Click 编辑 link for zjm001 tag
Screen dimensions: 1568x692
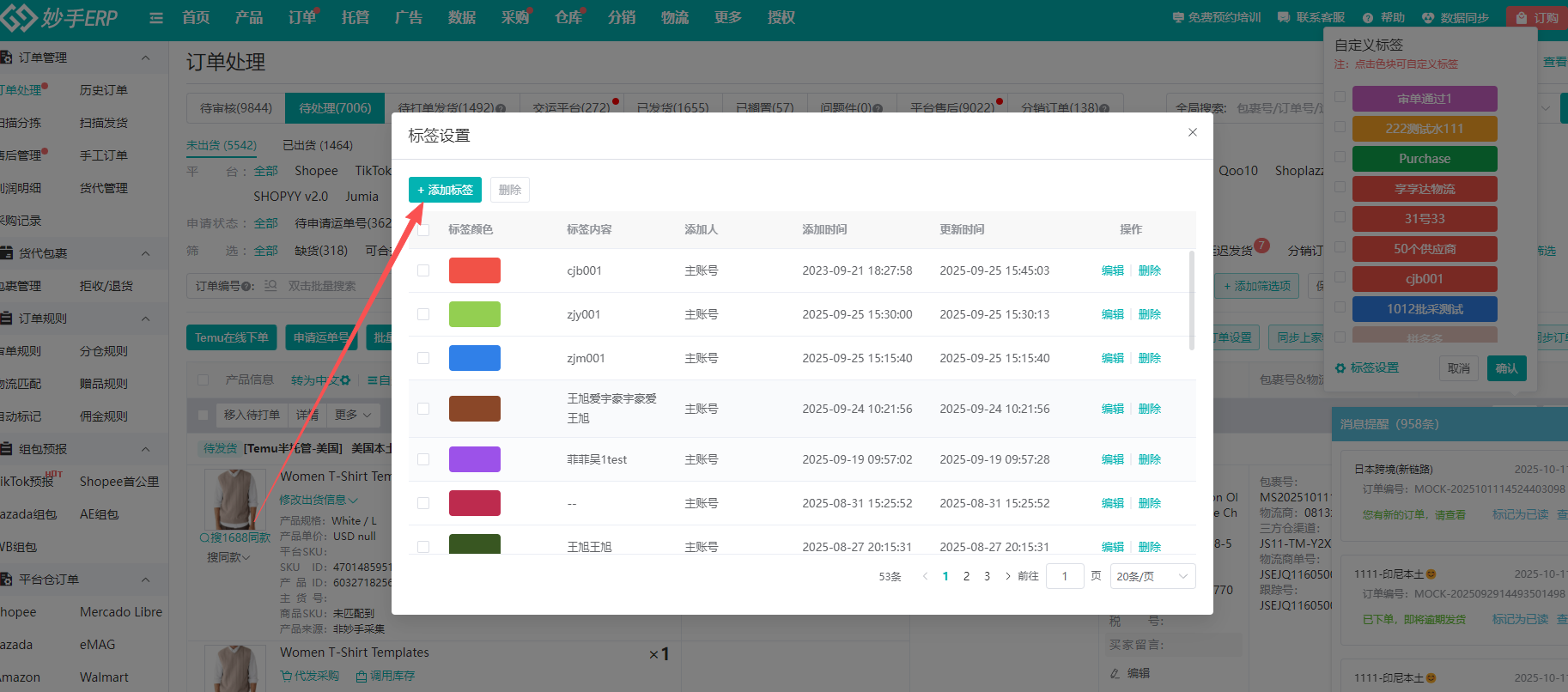(1113, 358)
